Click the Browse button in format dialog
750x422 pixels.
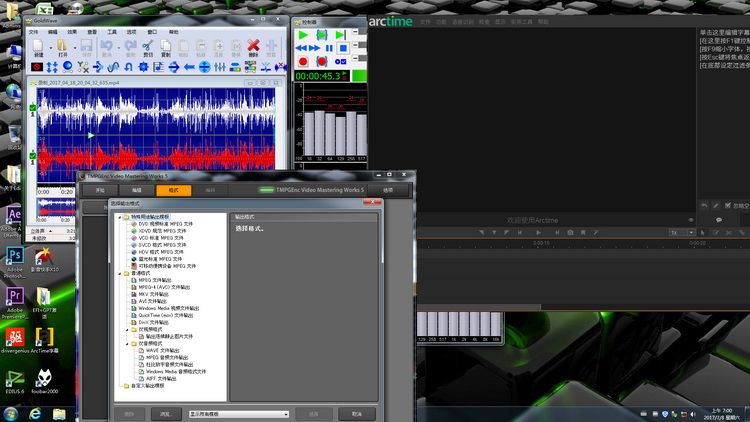pos(166,414)
